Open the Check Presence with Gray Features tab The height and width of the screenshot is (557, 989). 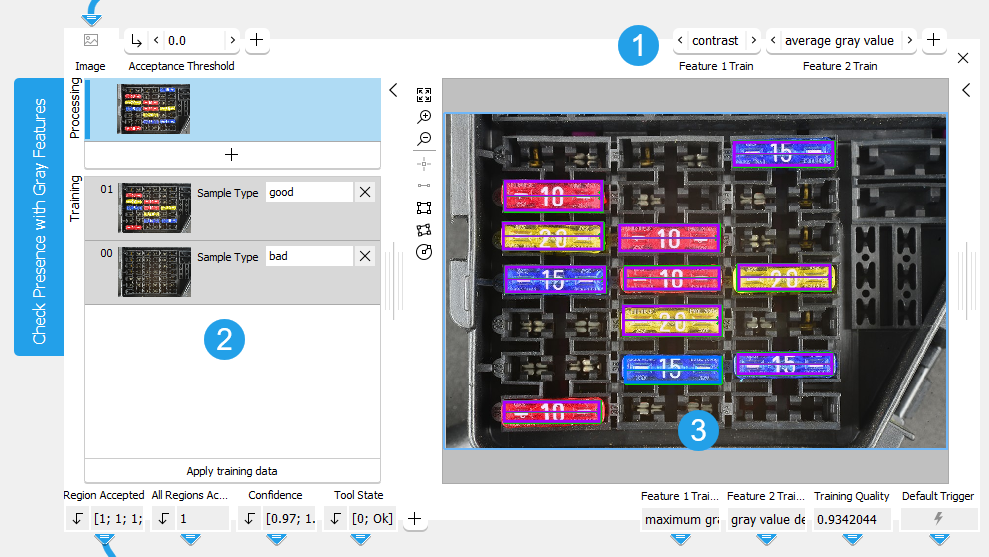39,217
